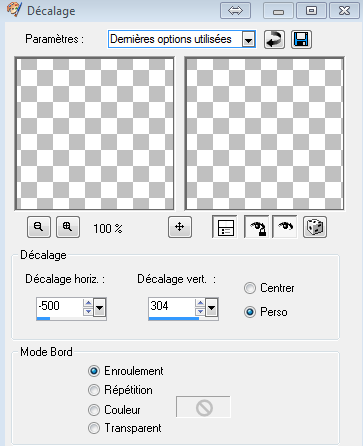The width and height of the screenshot is (363, 446).
Task: Minimize the Décalage dialog
Action: (278, 11)
